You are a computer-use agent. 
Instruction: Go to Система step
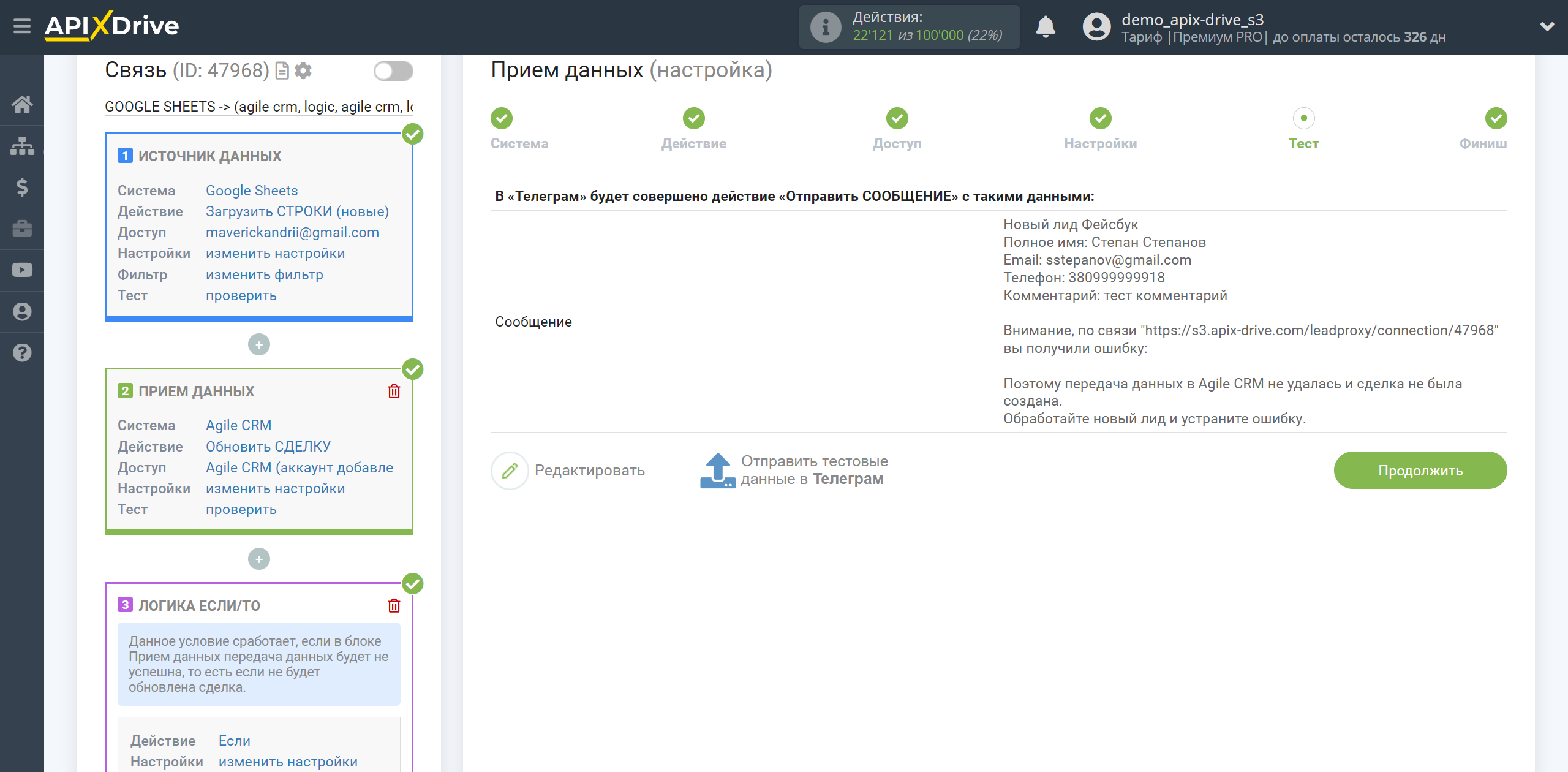point(502,118)
